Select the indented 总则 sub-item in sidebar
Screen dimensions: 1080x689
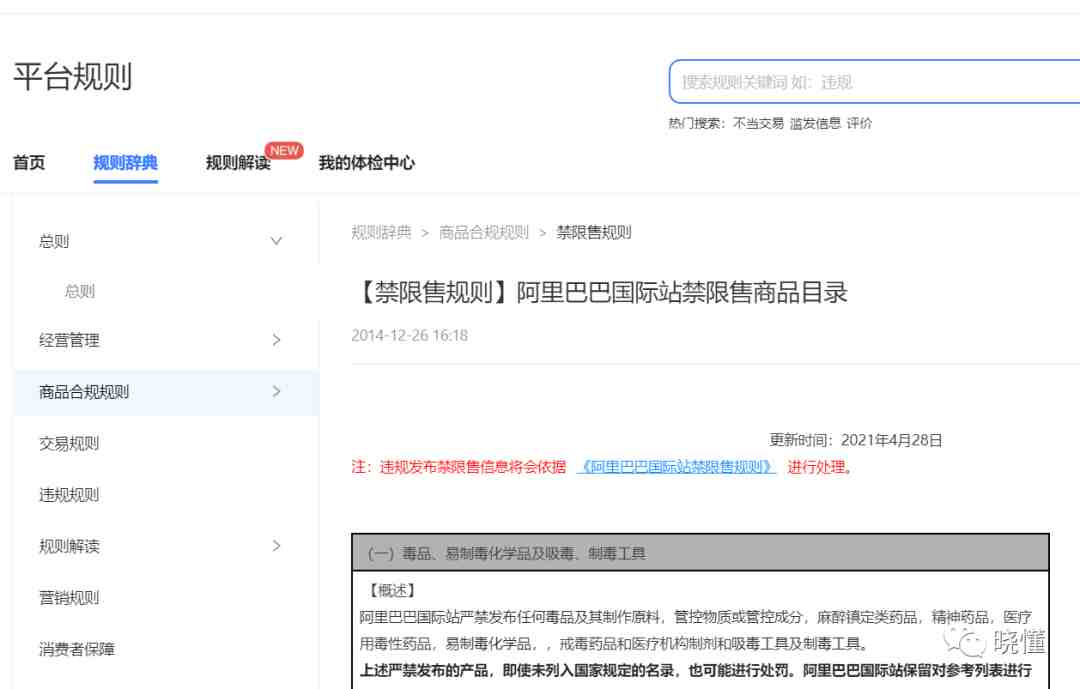coord(80,291)
